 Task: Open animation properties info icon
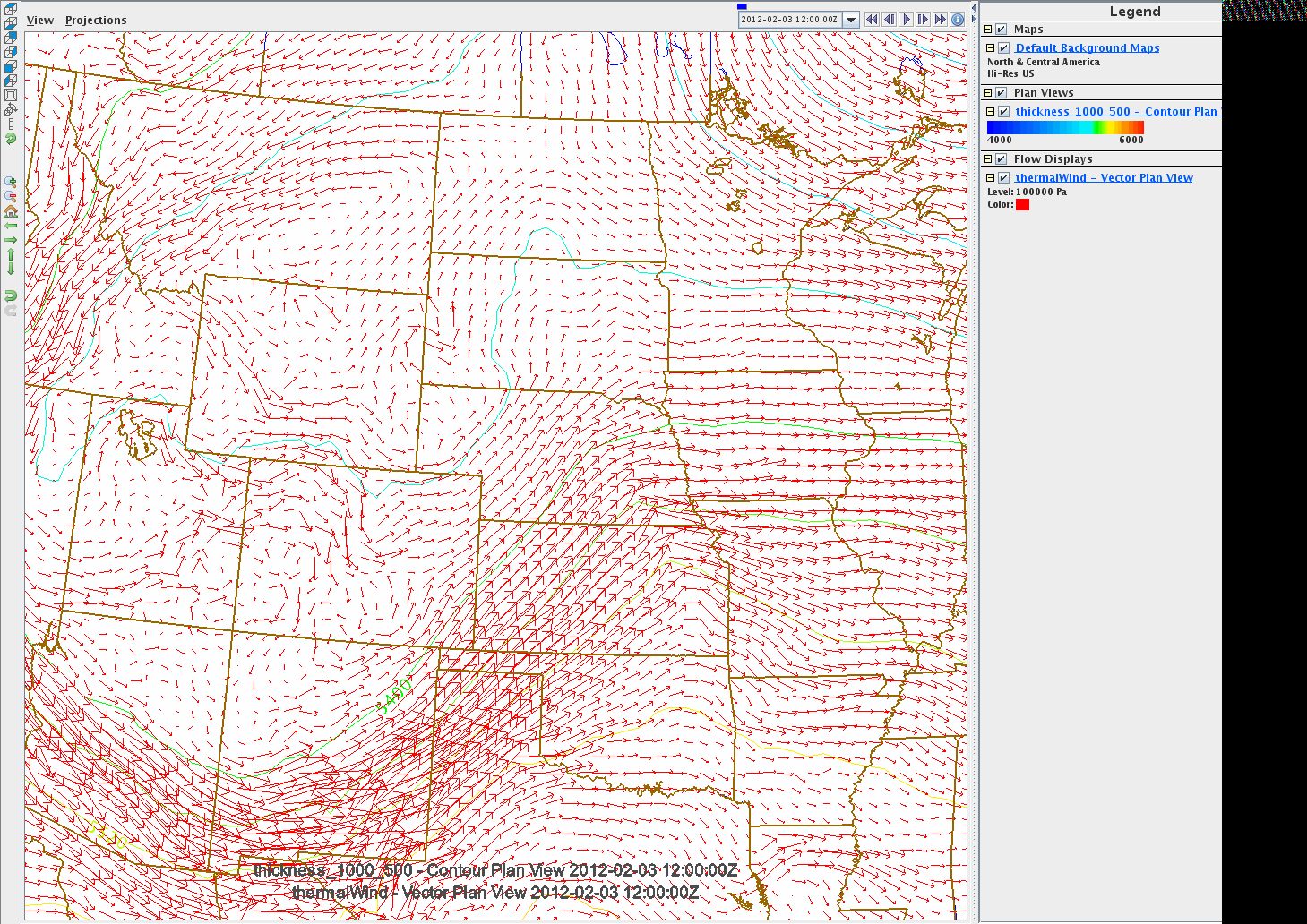958,19
